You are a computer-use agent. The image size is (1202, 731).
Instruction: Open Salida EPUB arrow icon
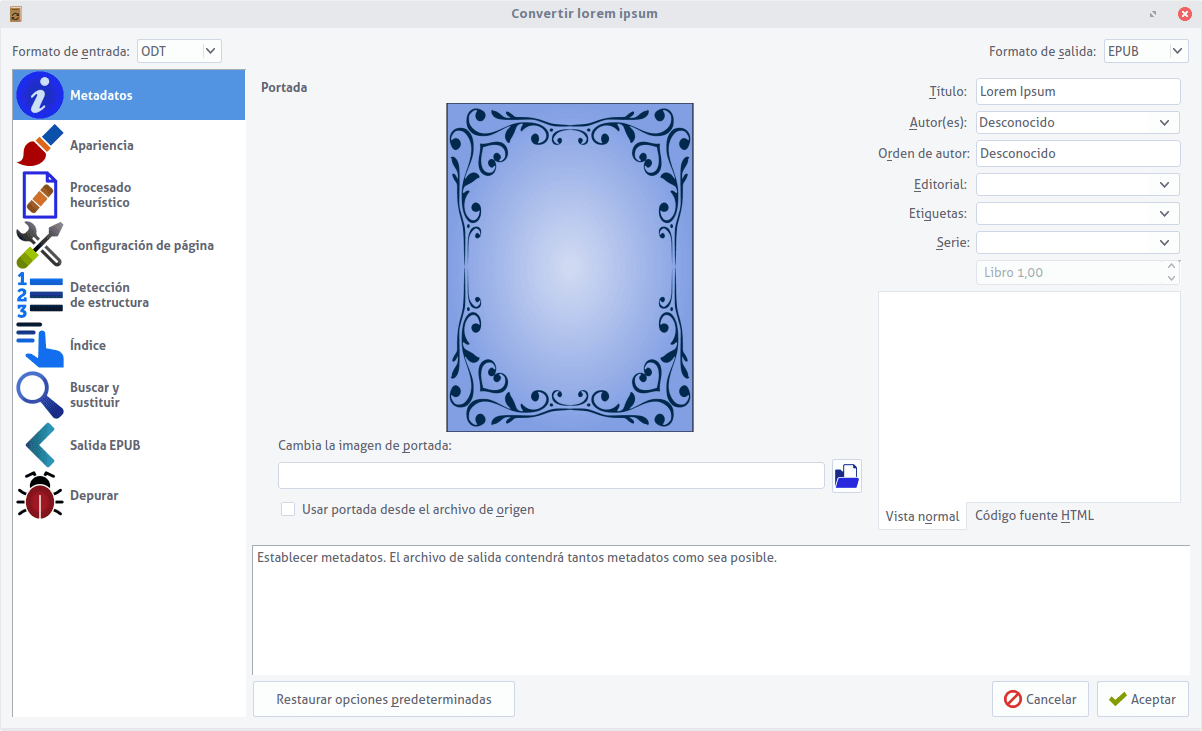40,445
